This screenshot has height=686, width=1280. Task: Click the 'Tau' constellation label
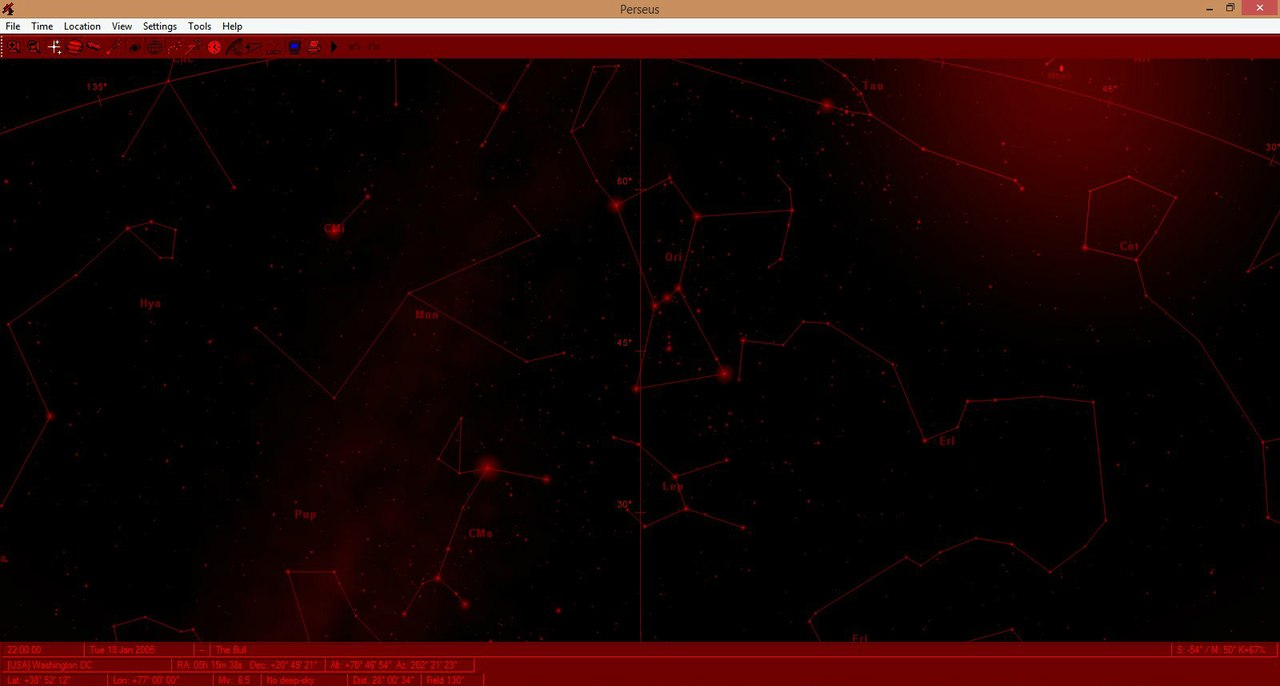[873, 86]
